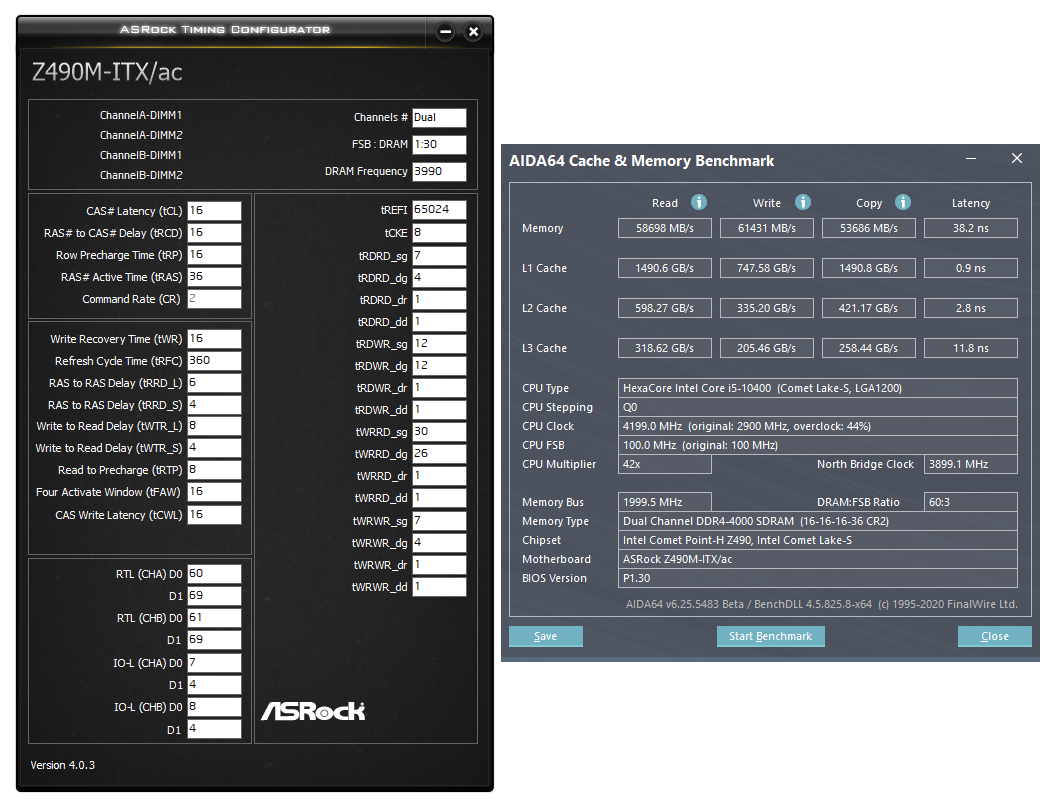Viewport: 1057px width, 803px height.
Task: Click the Memory Type DDR4-4000 text
Action: click(x=818, y=521)
